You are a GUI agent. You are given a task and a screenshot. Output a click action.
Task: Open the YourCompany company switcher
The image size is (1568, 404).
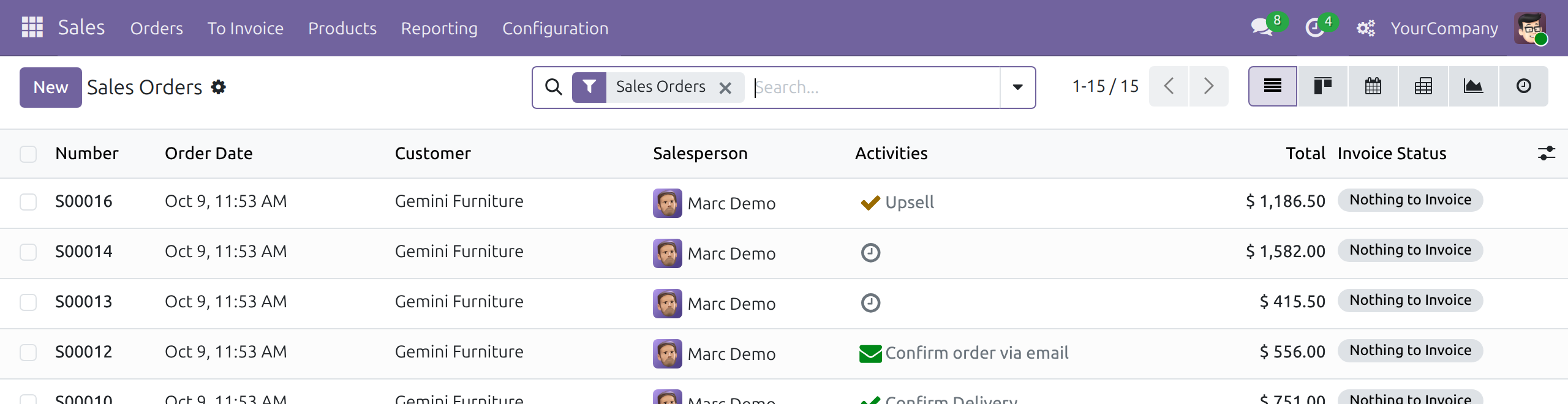(1444, 28)
